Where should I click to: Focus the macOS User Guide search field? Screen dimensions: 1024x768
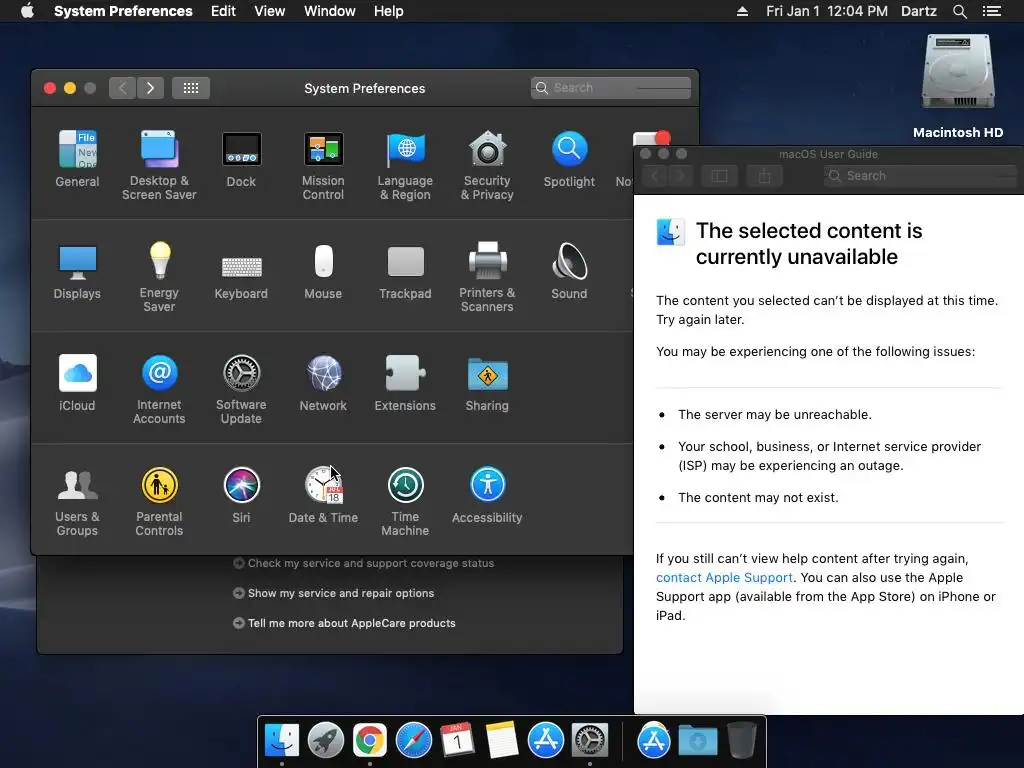[920, 176]
